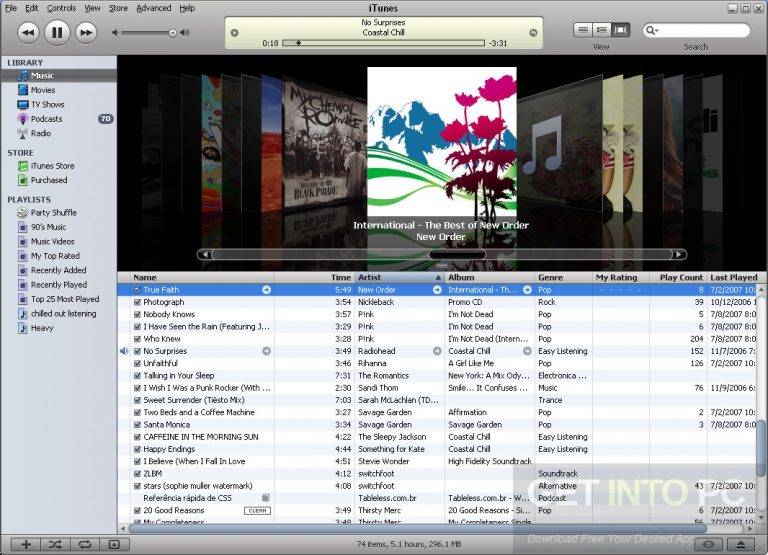Open Recently Played playlist
This screenshot has height=555, width=768.
coord(59,285)
